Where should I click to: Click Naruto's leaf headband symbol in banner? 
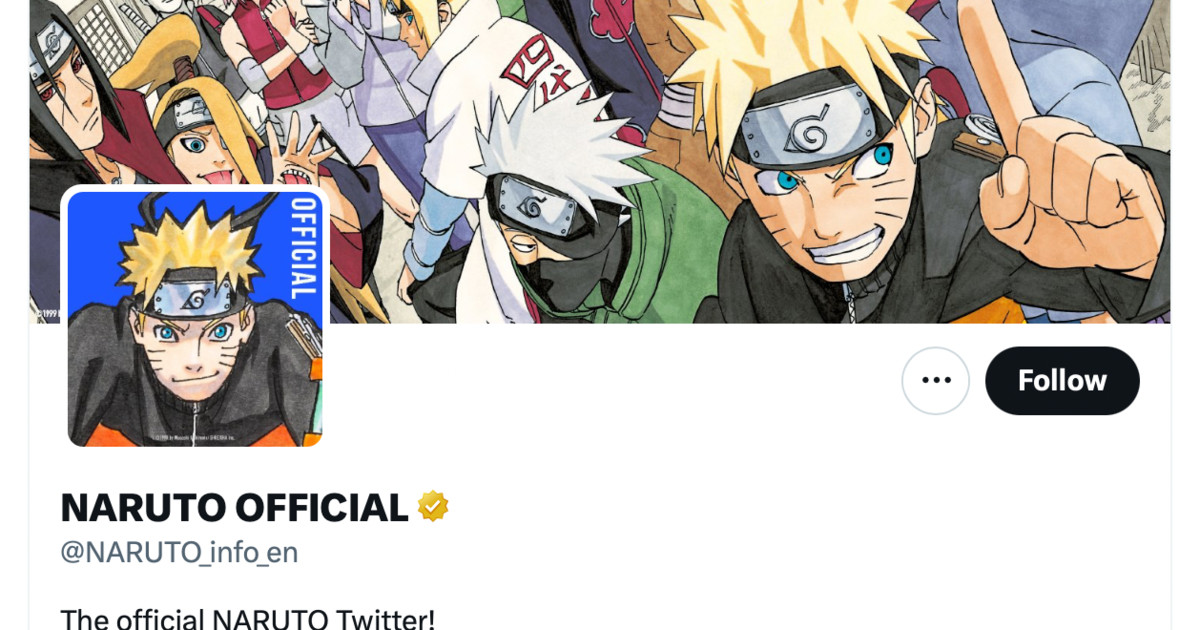point(807,132)
